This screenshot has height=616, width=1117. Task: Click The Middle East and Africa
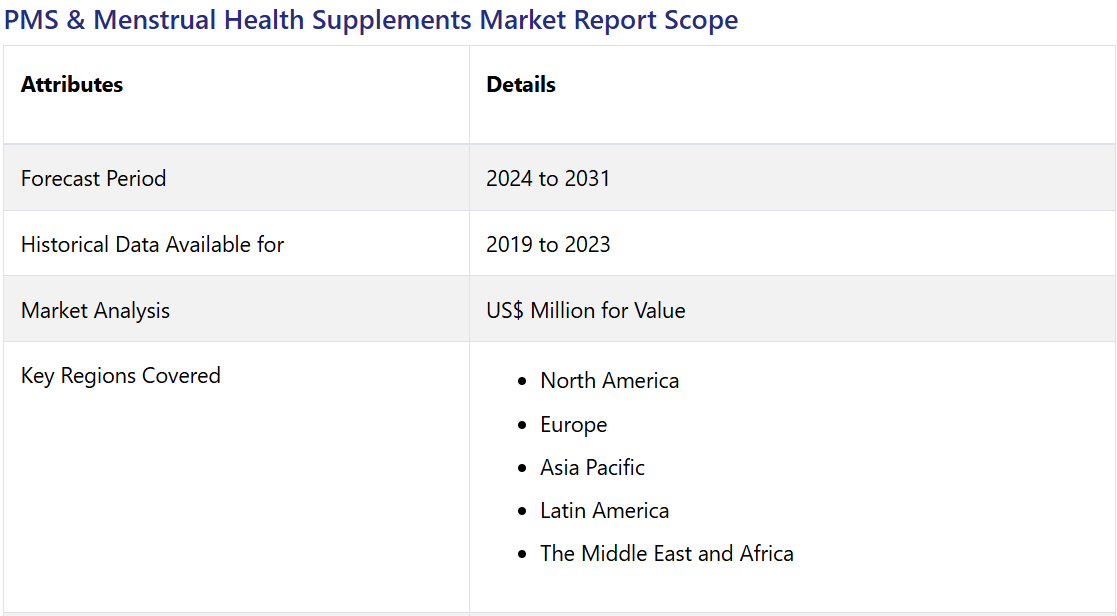667,554
